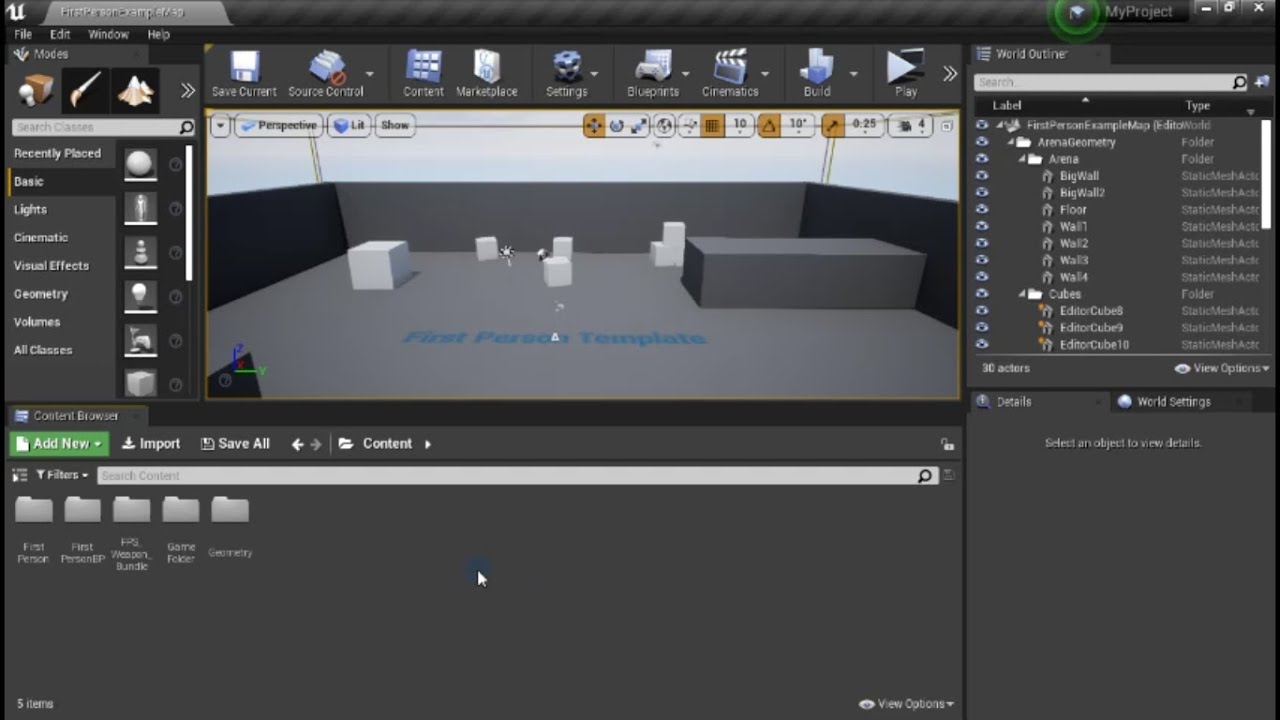Image resolution: width=1280 pixels, height=720 pixels.
Task: Collapse the Cubes folder in outliner
Action: coord(1023,294)
